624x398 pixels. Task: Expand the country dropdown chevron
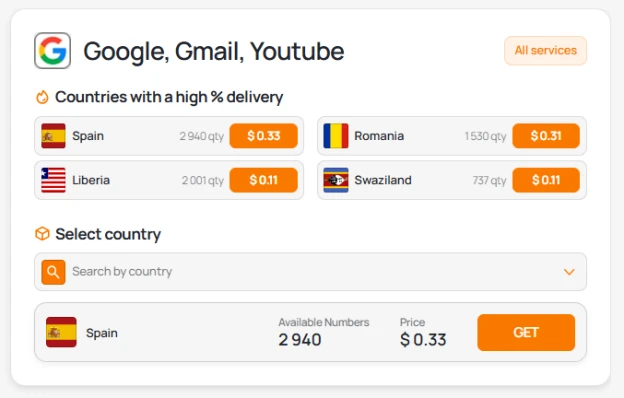point(569,272)
